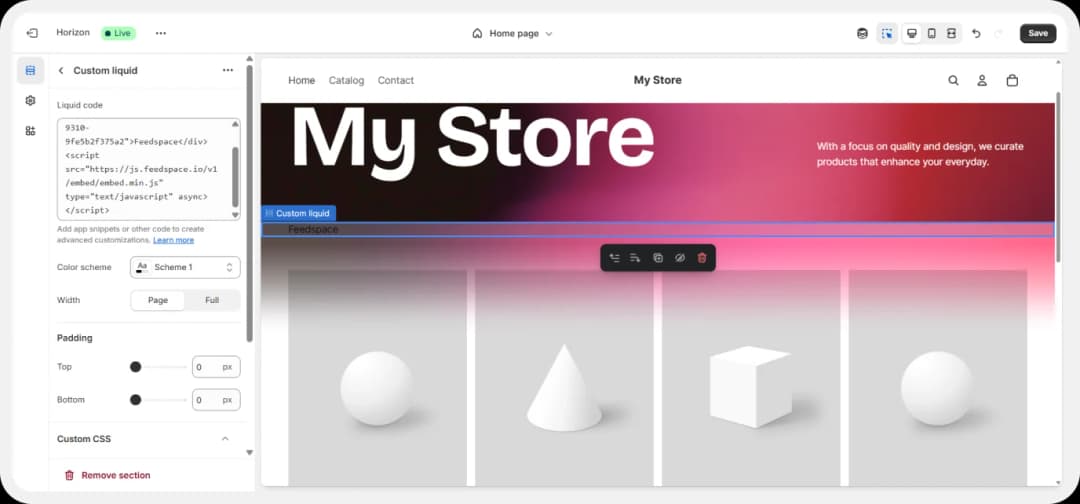1080x504 pixels.
Task: Set section width to Page
Action: 158,300
